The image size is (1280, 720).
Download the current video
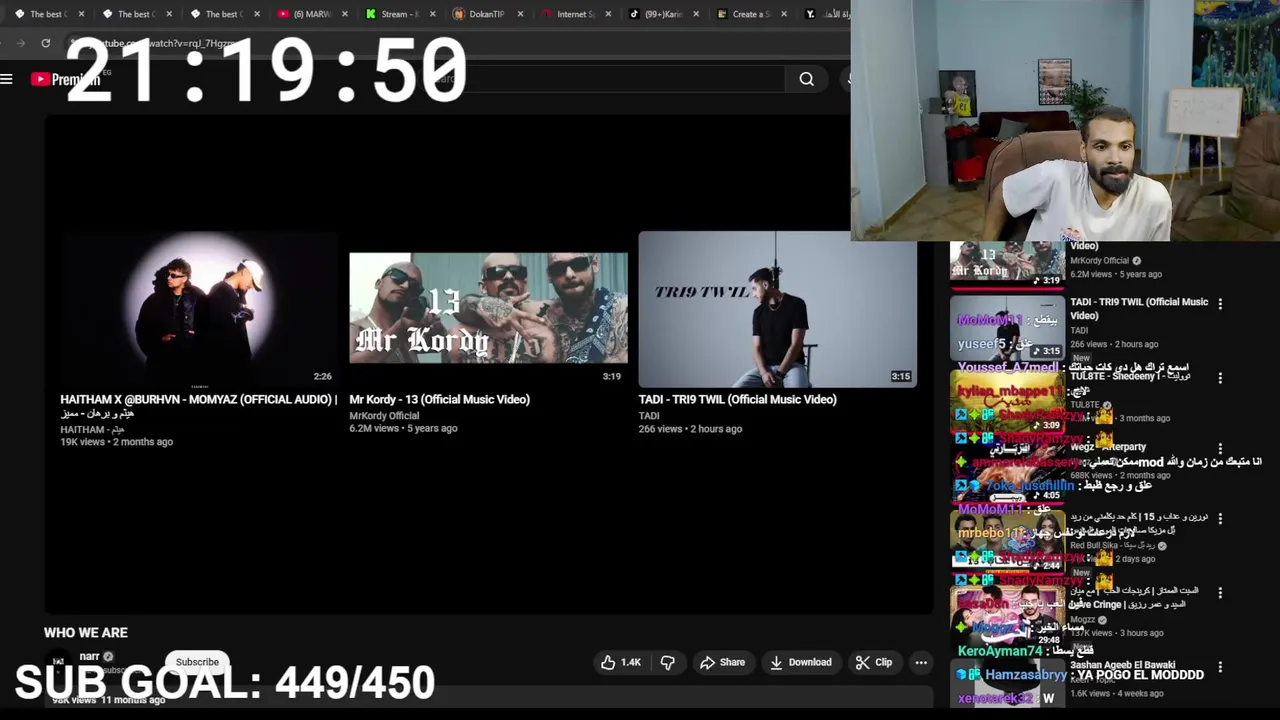click(x=800, y=662)
